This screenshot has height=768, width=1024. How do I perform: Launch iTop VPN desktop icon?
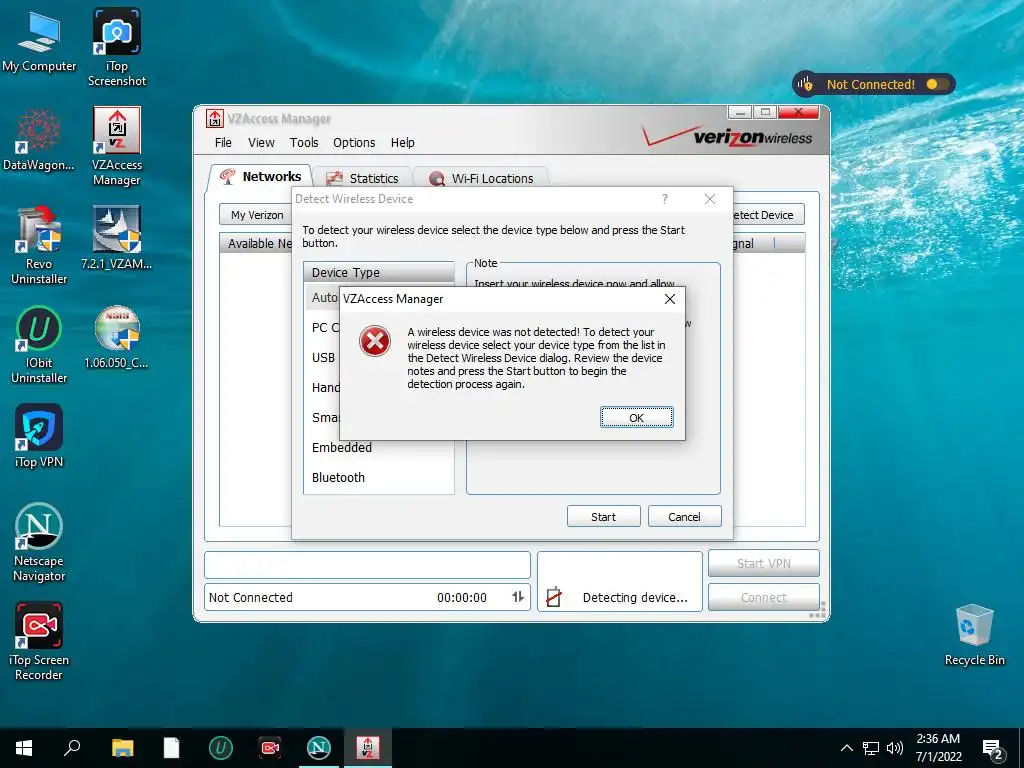[x=39, y=436]
